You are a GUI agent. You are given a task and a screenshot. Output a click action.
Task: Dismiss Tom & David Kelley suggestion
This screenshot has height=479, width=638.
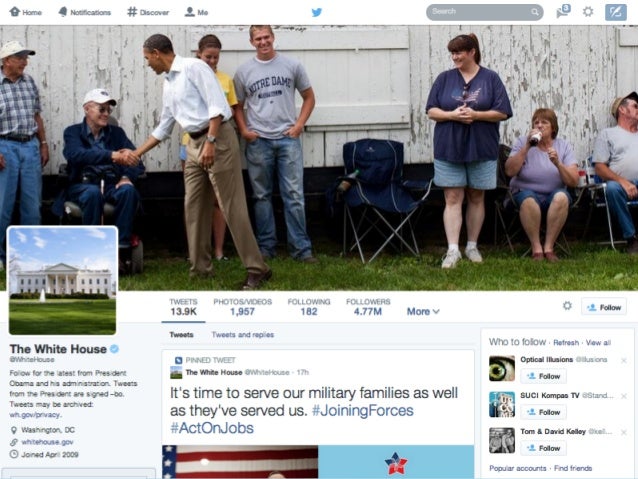click(x=624, y=432)
